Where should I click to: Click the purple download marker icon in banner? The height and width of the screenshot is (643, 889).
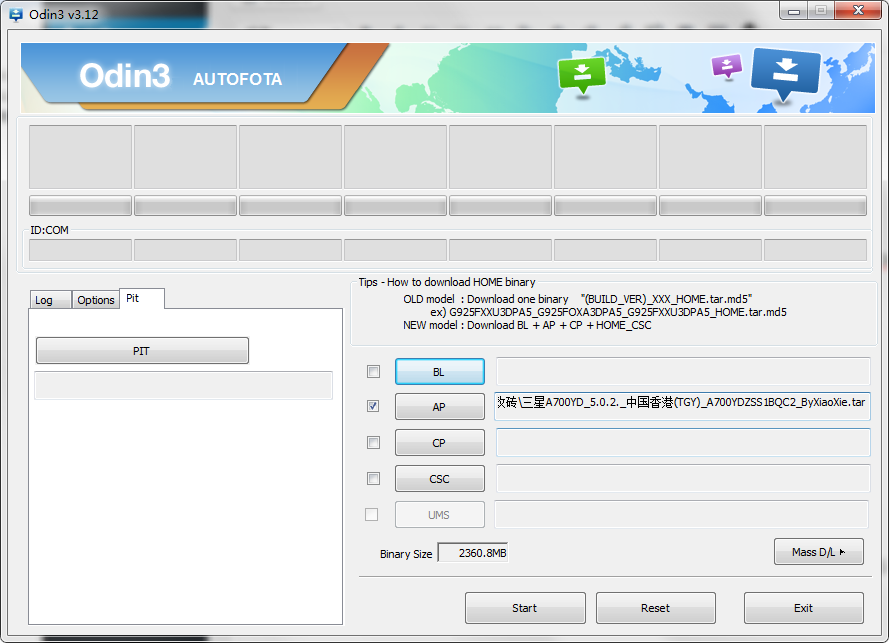tap(726, 66)
